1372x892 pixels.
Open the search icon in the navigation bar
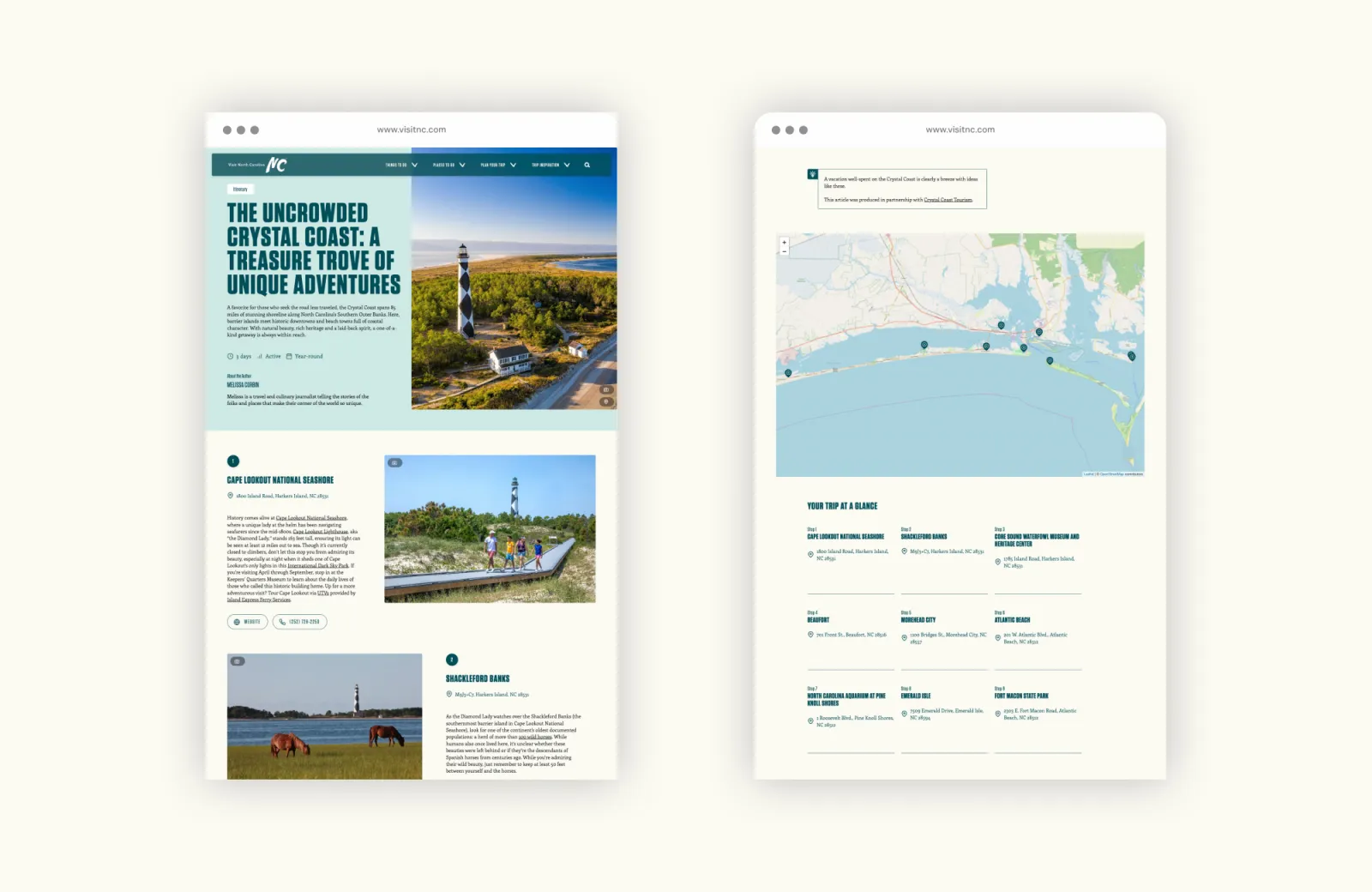tap(587, 165)
